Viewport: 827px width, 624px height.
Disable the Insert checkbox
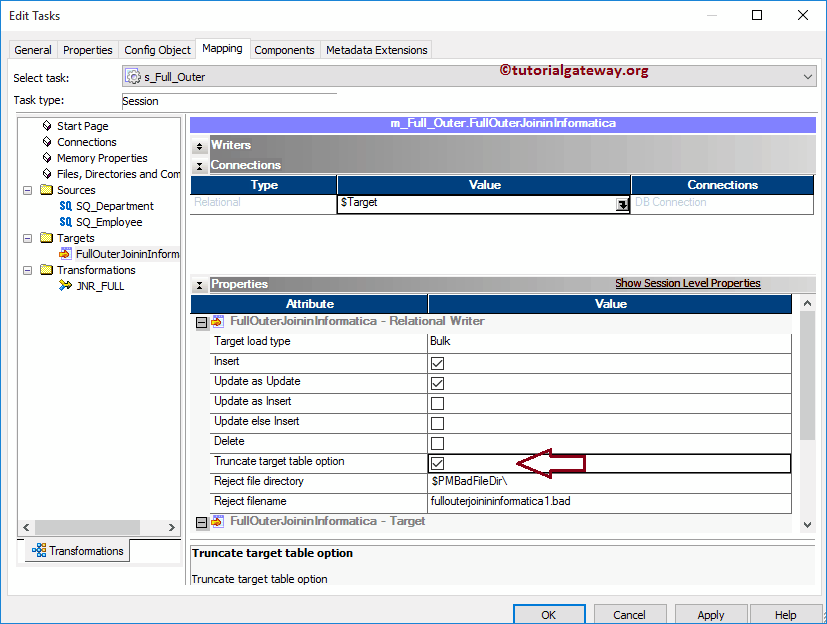coord(437,363)
